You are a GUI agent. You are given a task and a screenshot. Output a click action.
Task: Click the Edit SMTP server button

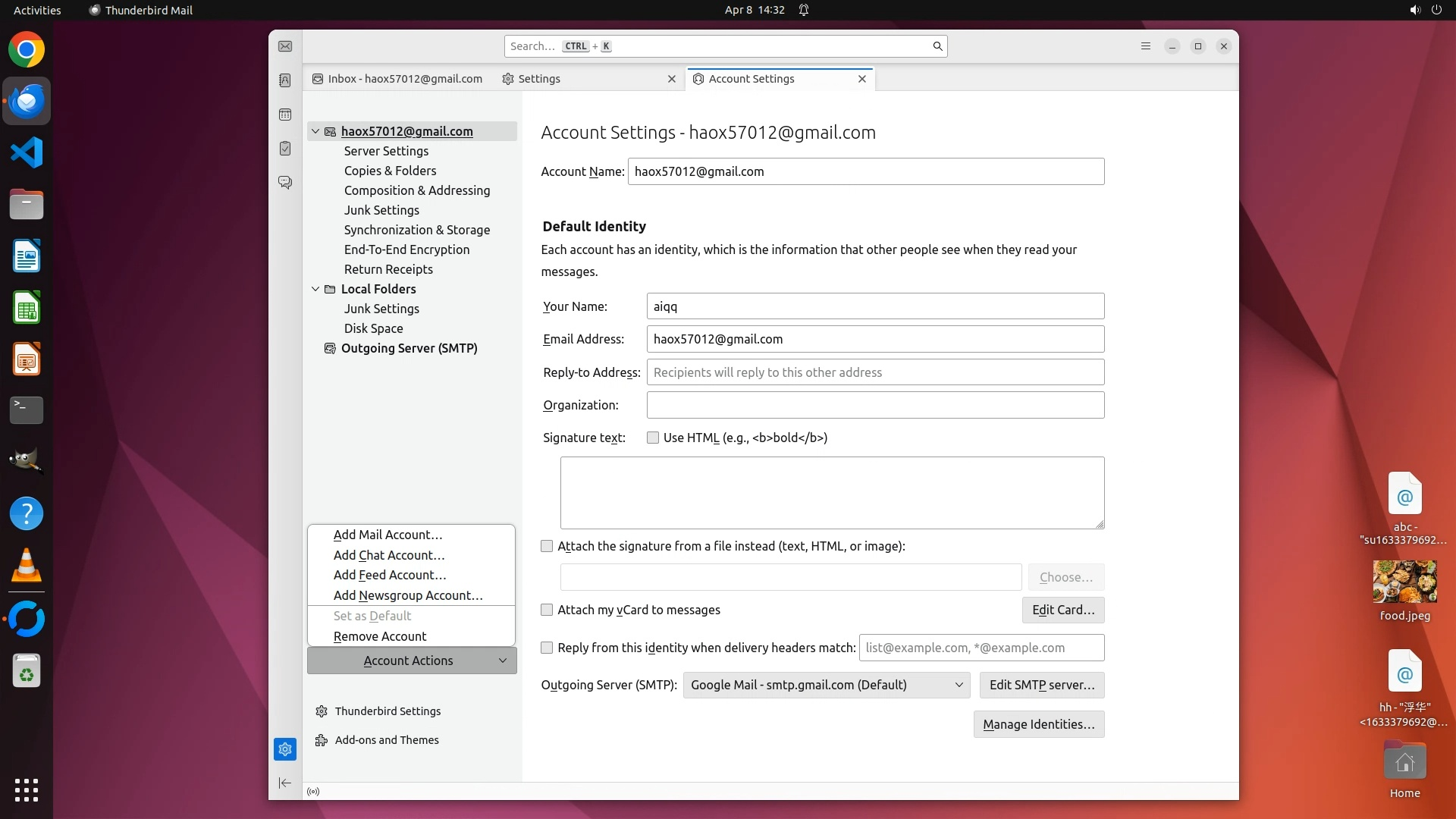coord(1041,685)
